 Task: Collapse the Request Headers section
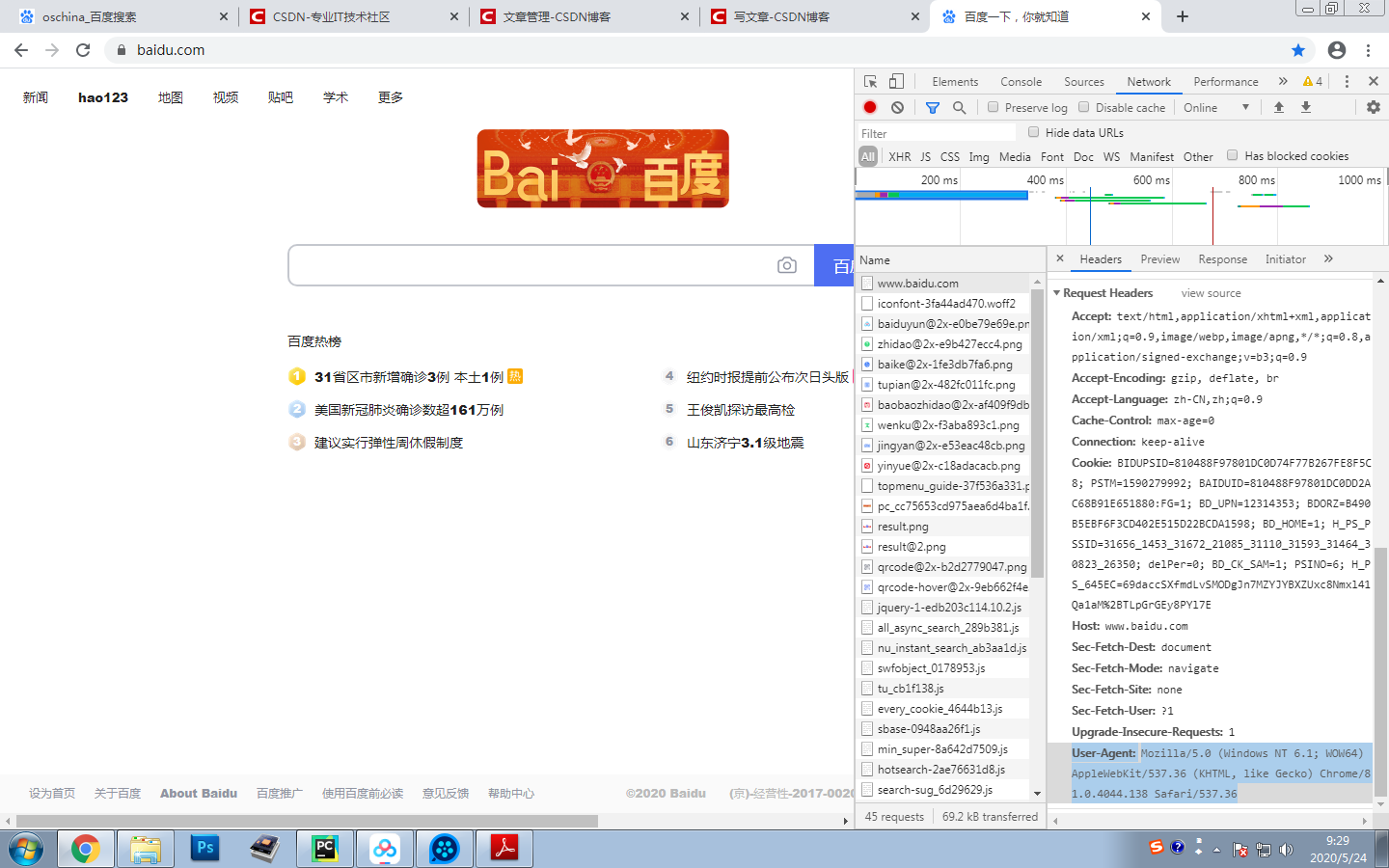(x=1057, y=293)
